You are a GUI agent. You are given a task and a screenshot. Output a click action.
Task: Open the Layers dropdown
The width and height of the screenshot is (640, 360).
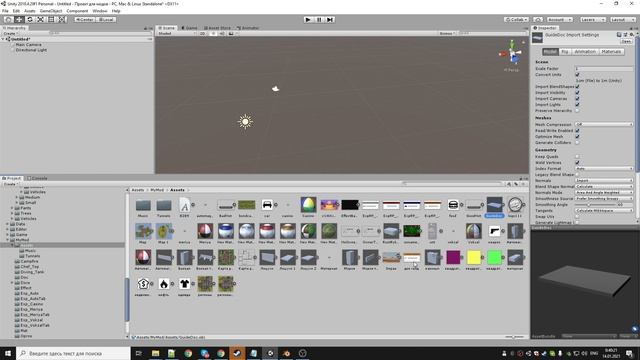point(592,19)
